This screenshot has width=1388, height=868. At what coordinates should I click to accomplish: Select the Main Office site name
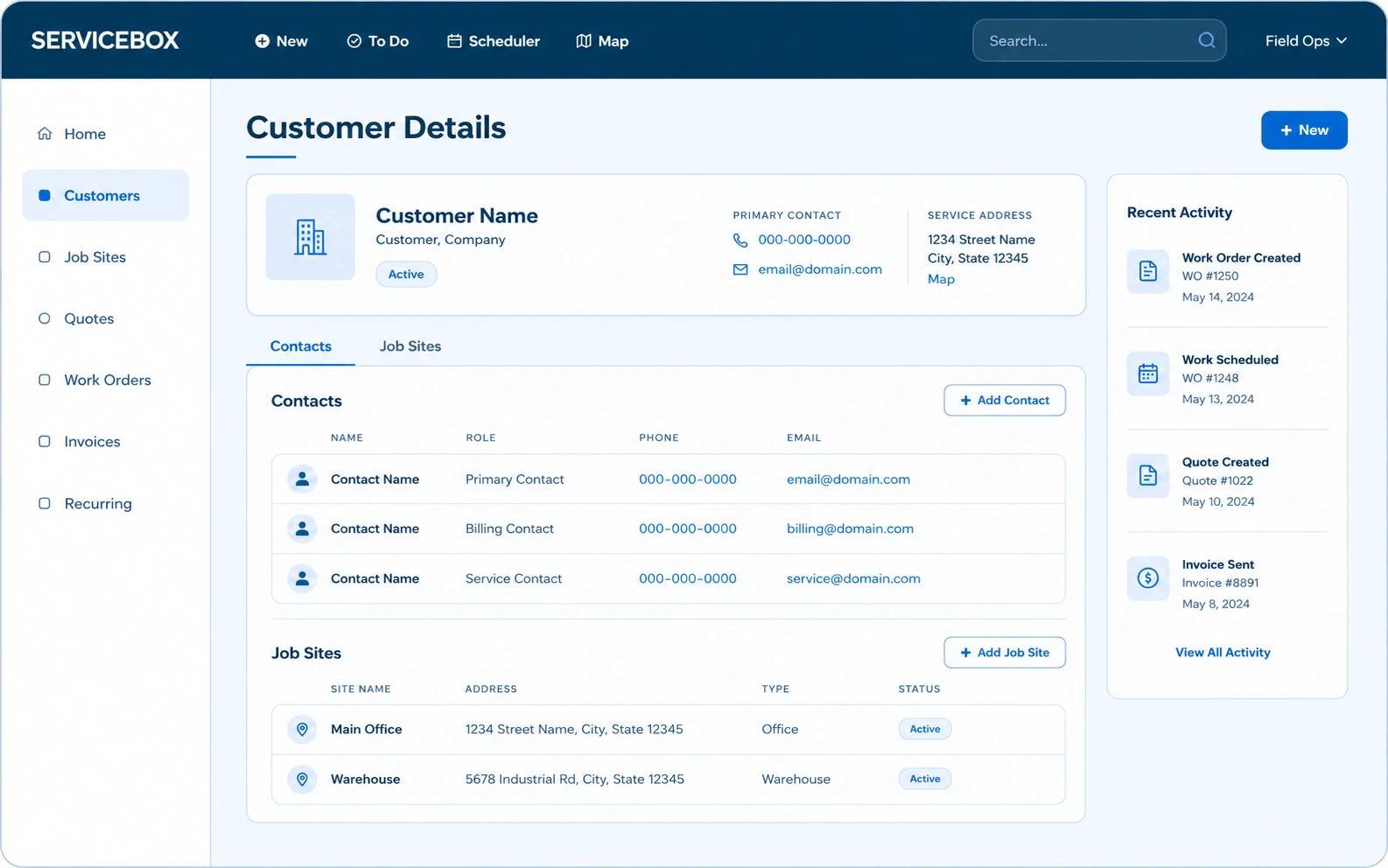coord(367,729)
